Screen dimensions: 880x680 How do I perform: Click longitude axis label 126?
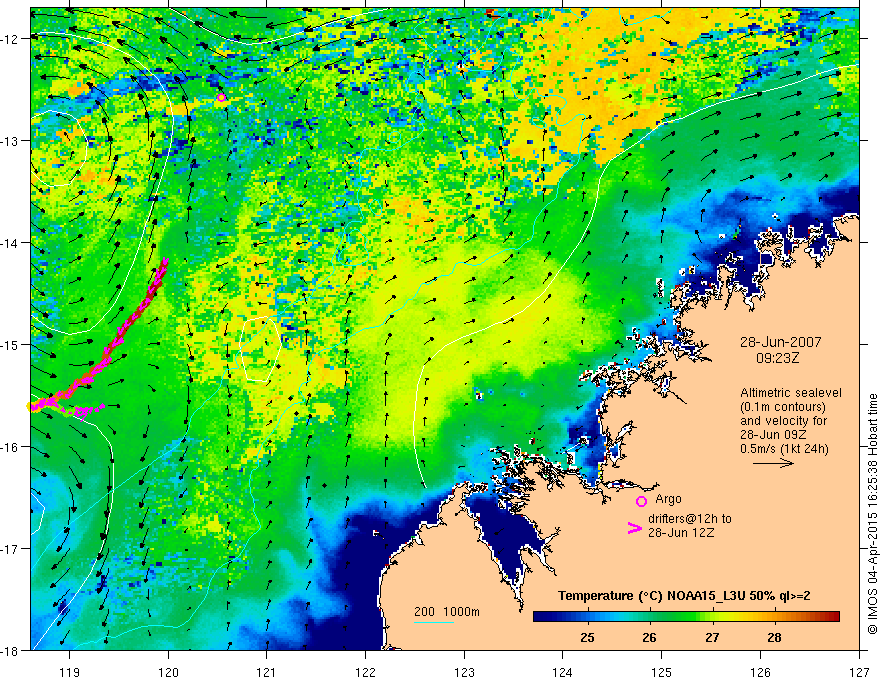click(x=760, y=672)
